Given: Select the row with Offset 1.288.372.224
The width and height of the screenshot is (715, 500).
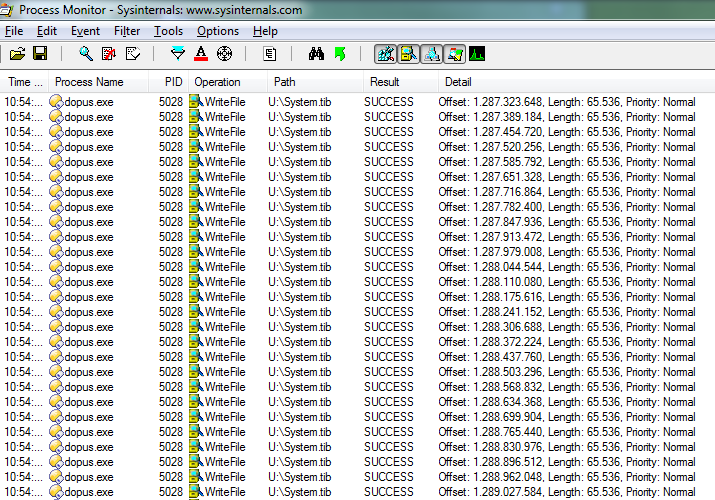Looking at the screenshot, I should click(358, 342).
